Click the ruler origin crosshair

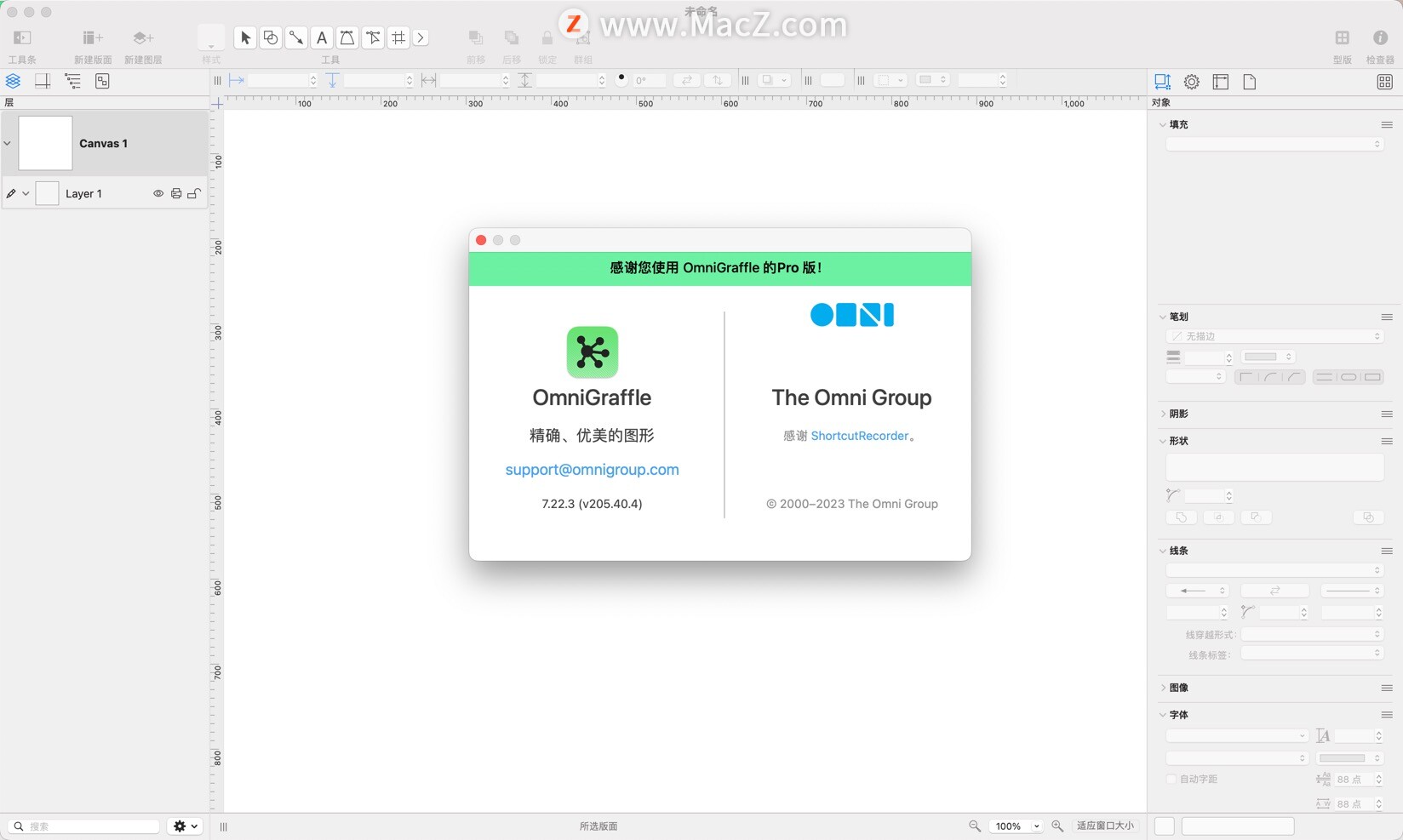pyautogui.click(x=218, y=104)
